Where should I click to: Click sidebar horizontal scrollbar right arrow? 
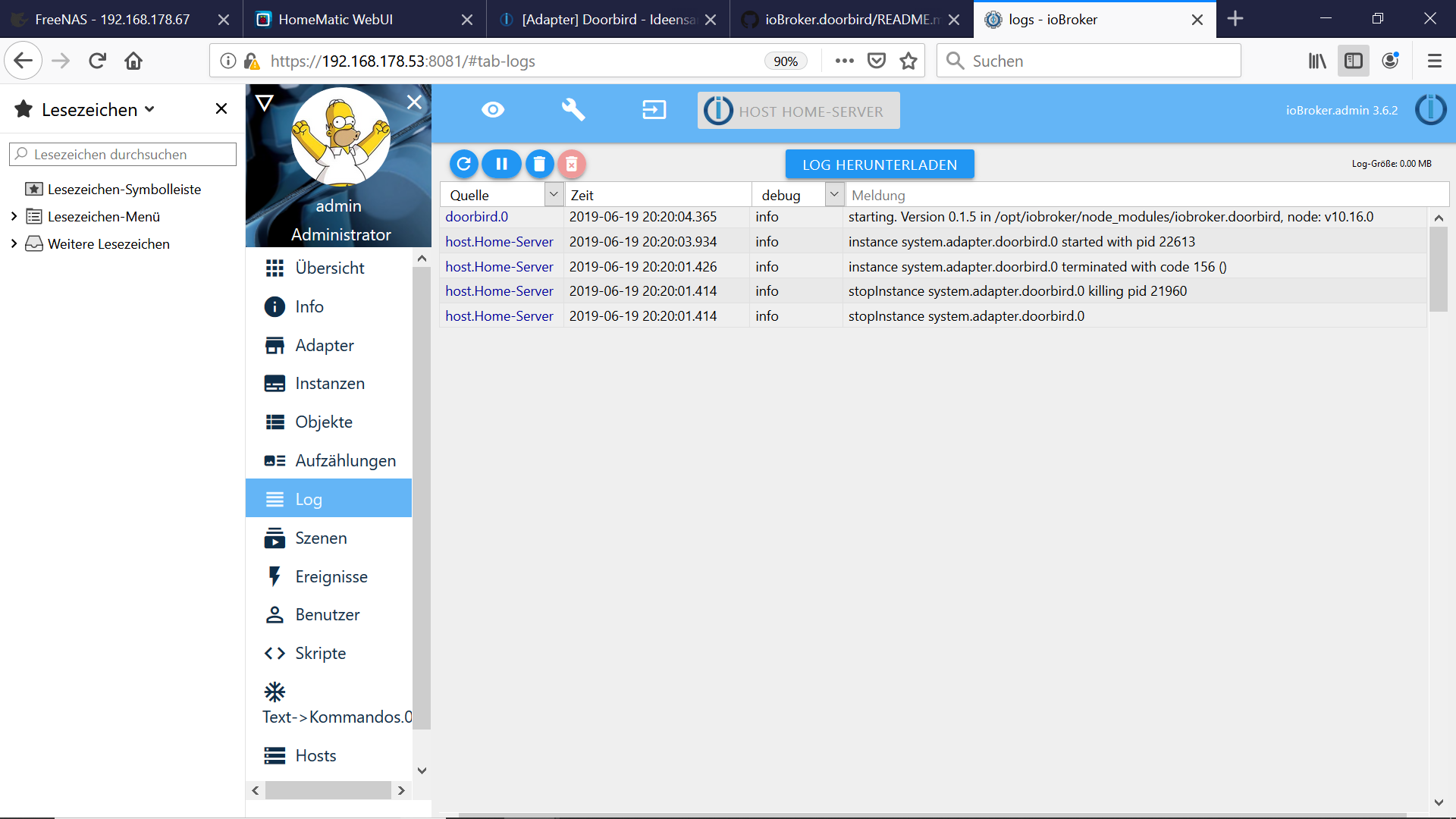(x=401, y=790)
